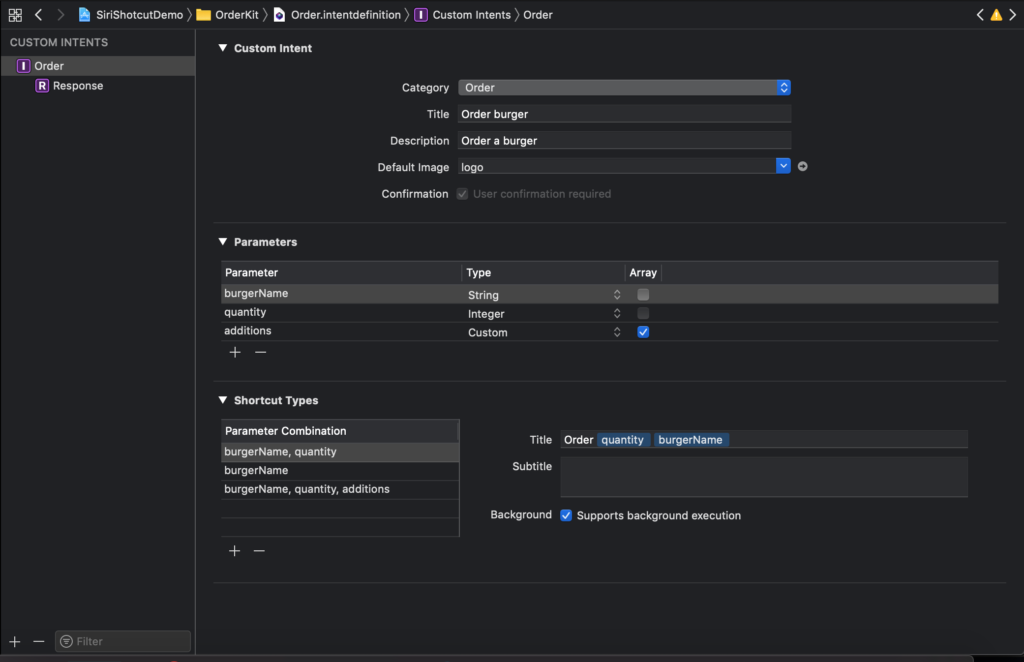Add a new custom intent in sidebar

[14, 642]
